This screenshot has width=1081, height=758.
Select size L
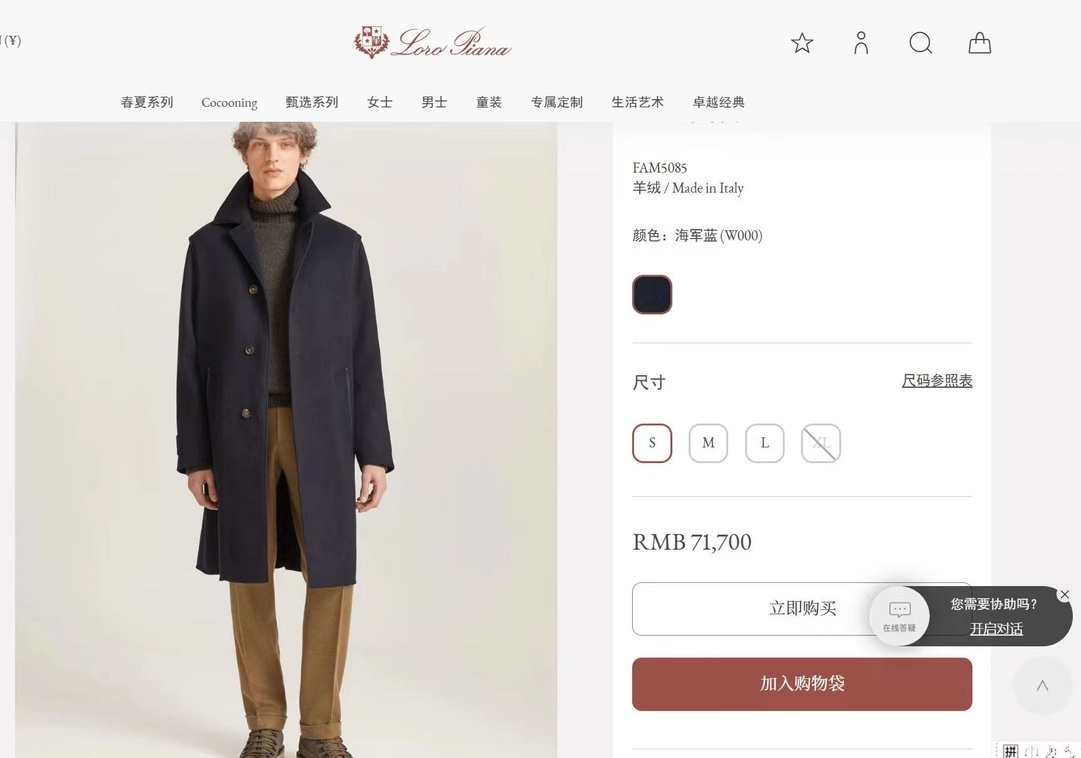pos(765,443)
